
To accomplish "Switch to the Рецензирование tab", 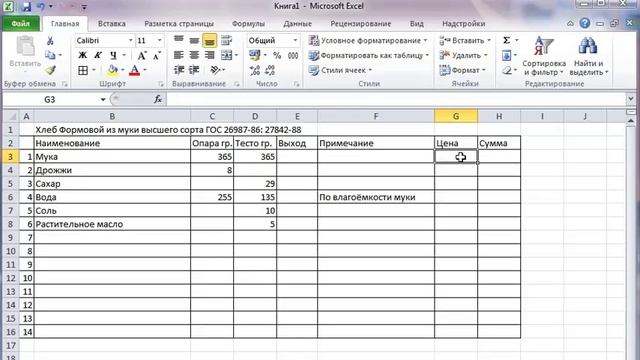I will [361, 24].
